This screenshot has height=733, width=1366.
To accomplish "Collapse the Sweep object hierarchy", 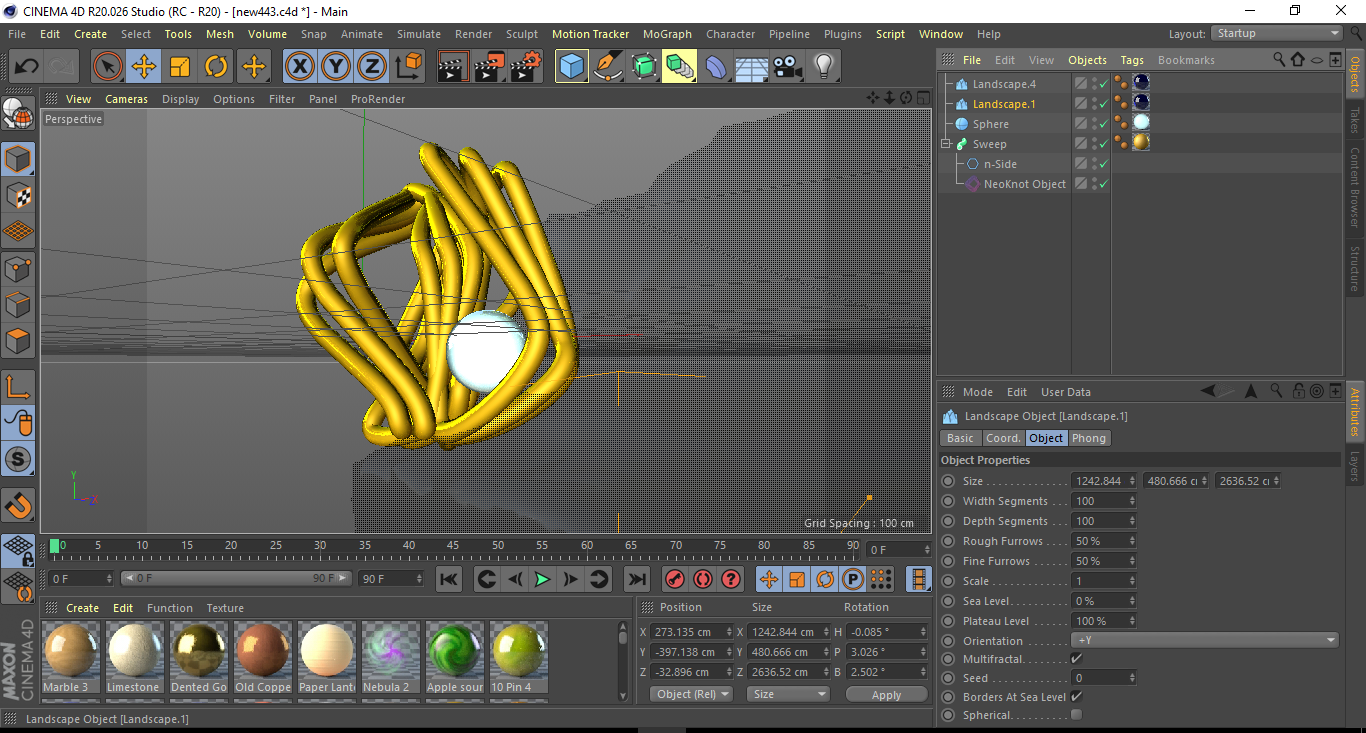I will 946,144.
